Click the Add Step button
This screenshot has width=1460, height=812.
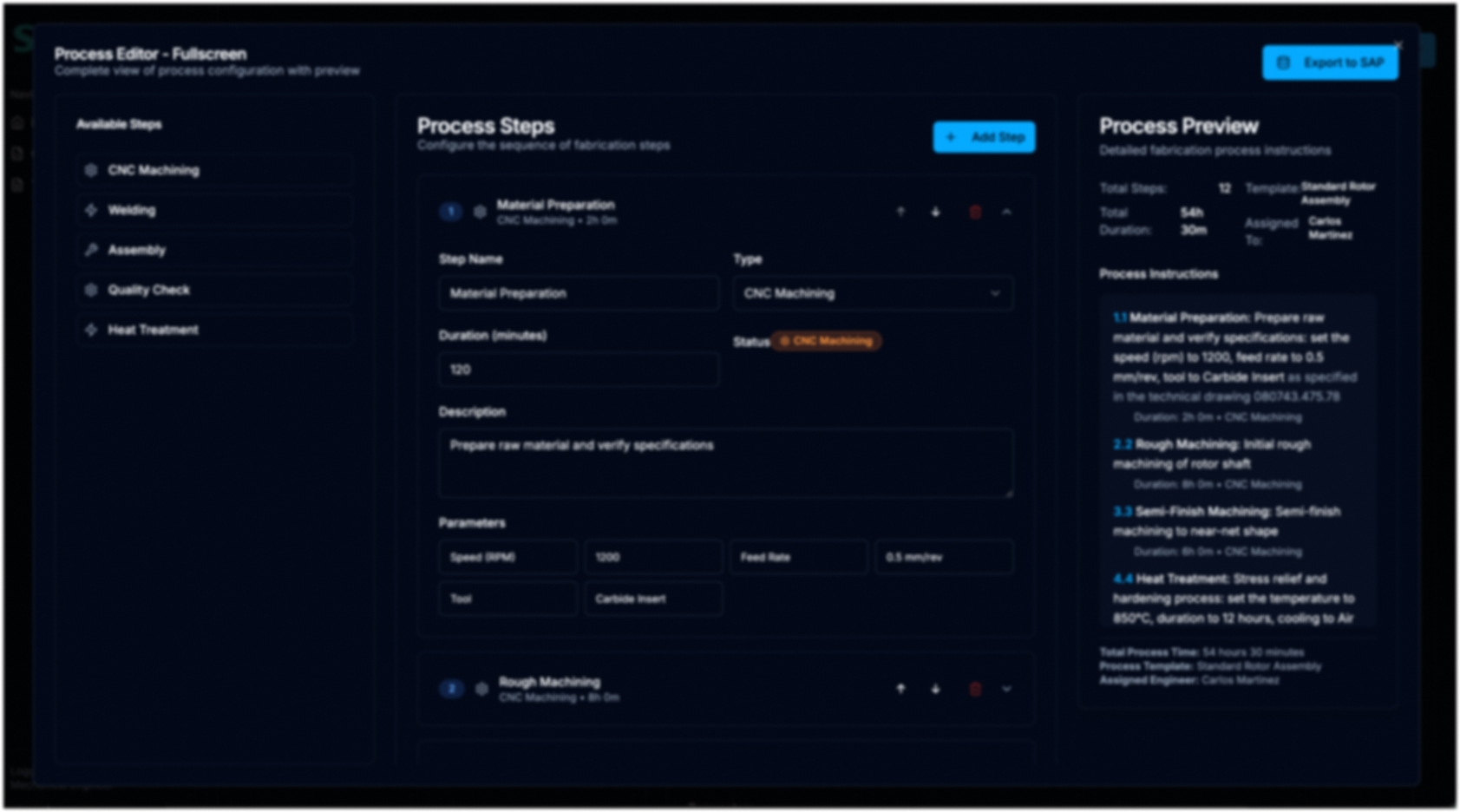(x=984, y=137)
